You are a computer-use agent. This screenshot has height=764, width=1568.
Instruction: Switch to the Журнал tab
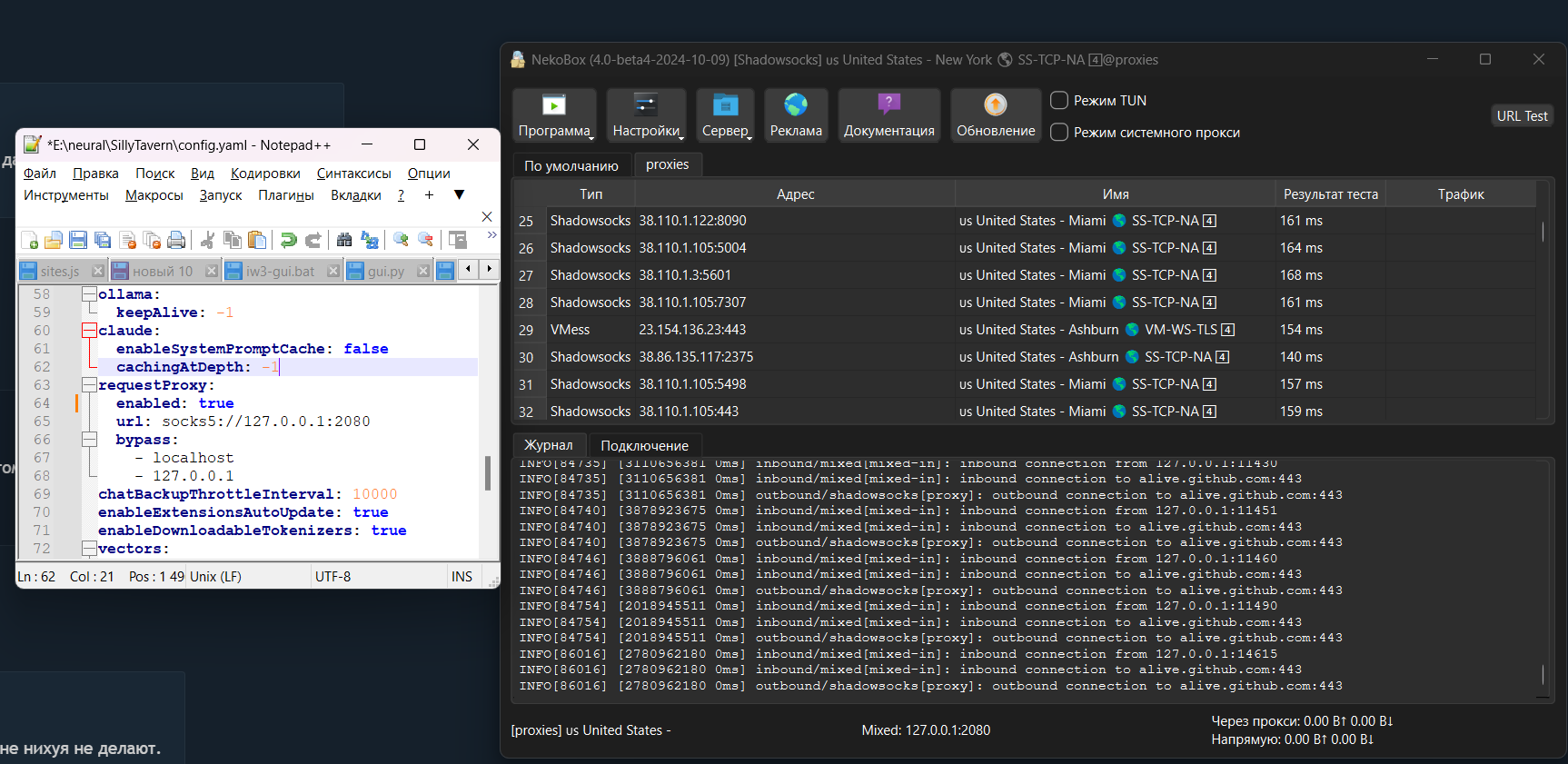[x=549, y=445]
